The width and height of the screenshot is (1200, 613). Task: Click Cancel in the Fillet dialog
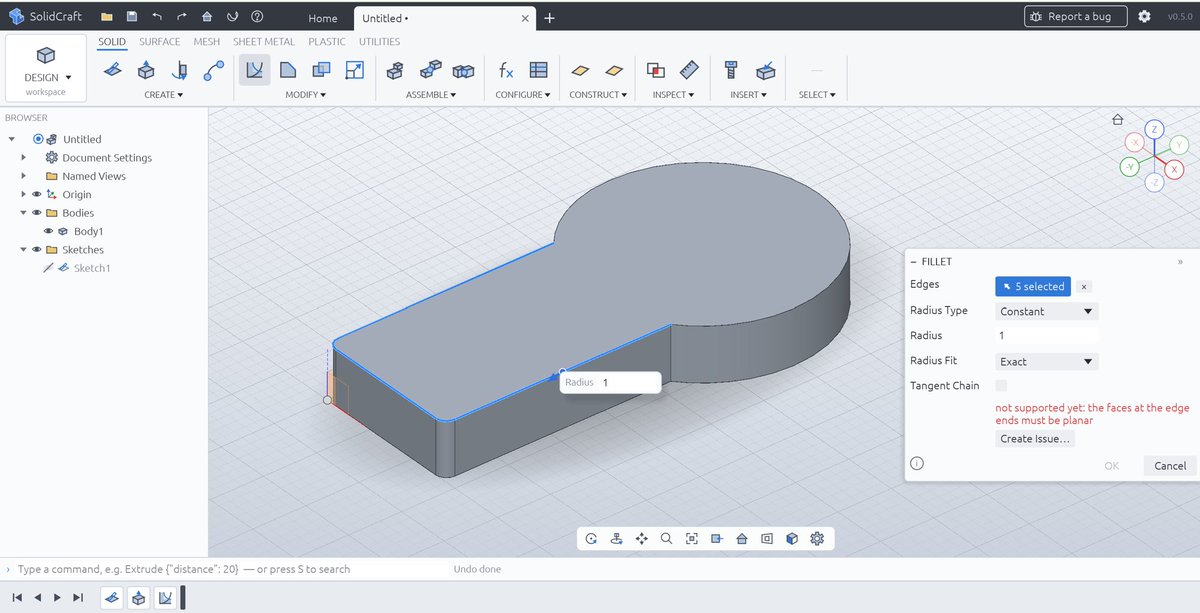coord(1170,465)
